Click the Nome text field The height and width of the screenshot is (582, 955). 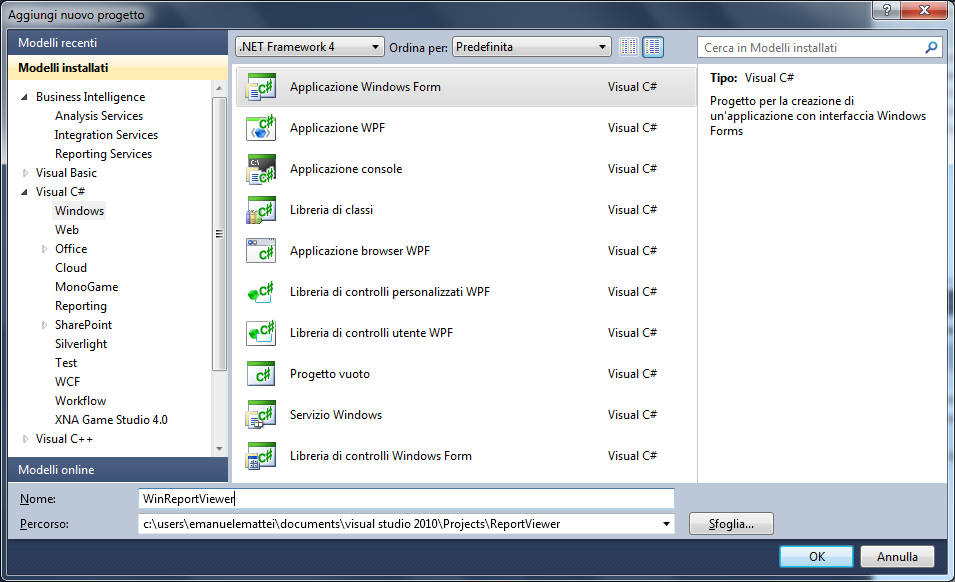pos(406,499)
